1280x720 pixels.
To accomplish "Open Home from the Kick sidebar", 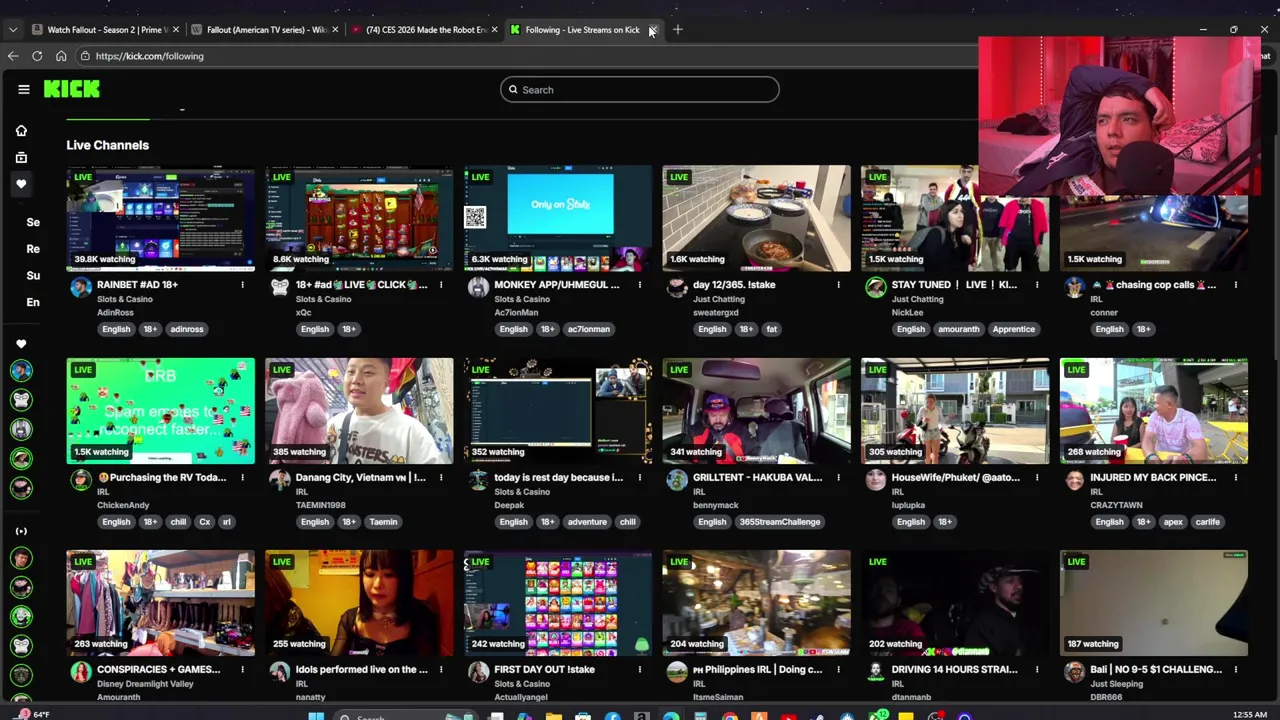I will pos(21,131).
